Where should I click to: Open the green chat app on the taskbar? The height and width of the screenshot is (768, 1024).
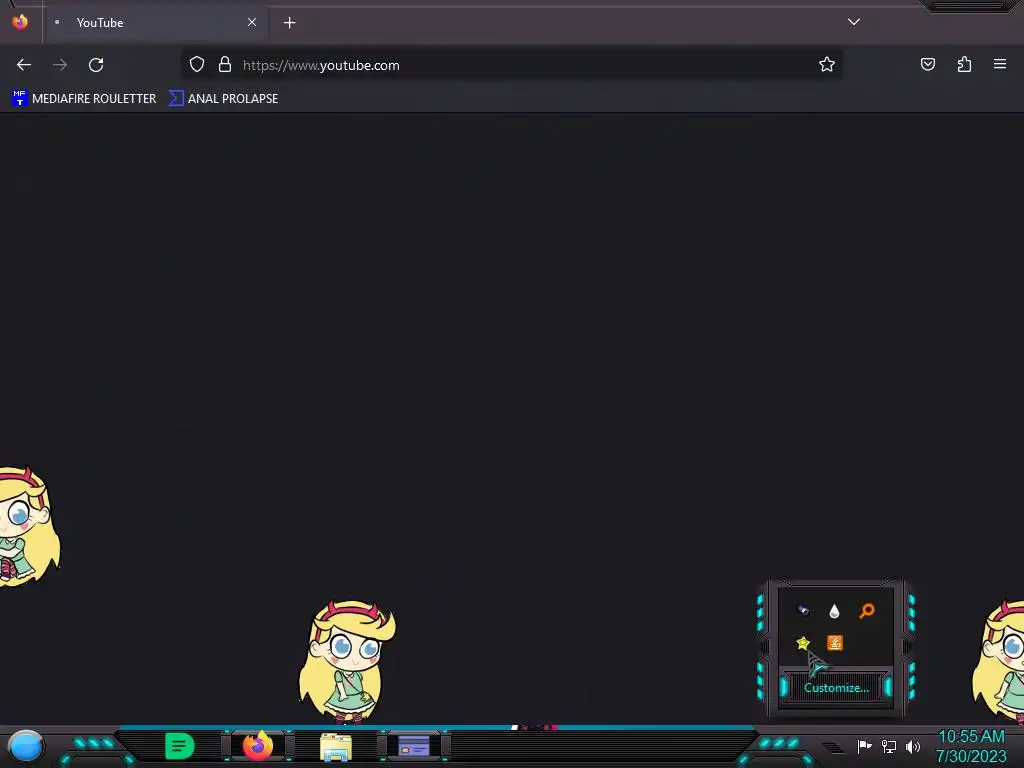180,746
